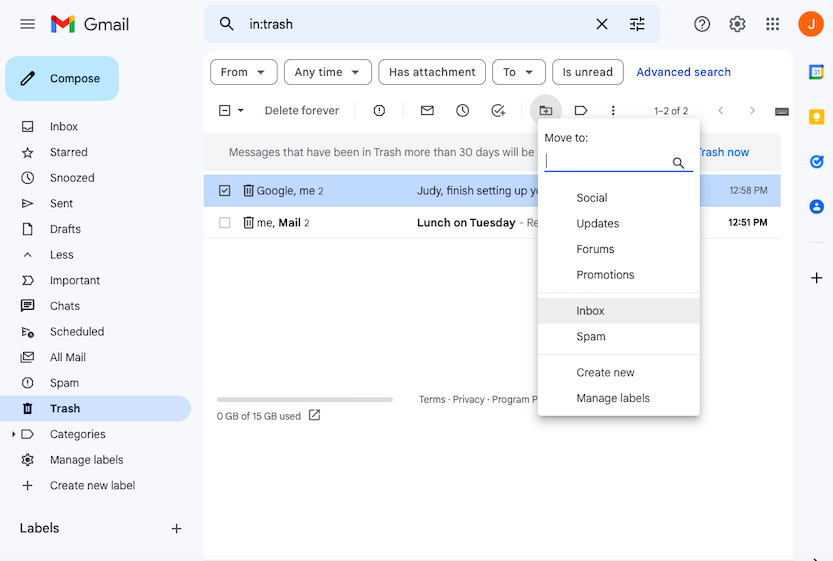Open the storage management link icon
This screenshot has height=561, width=833.
click(x=314, y=415)
